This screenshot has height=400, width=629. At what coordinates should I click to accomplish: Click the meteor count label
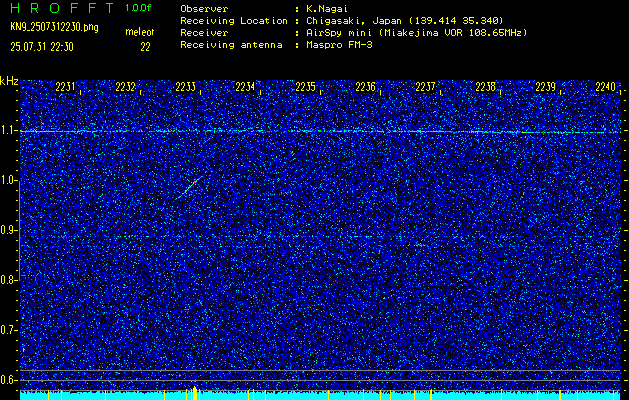click(140, 32)
